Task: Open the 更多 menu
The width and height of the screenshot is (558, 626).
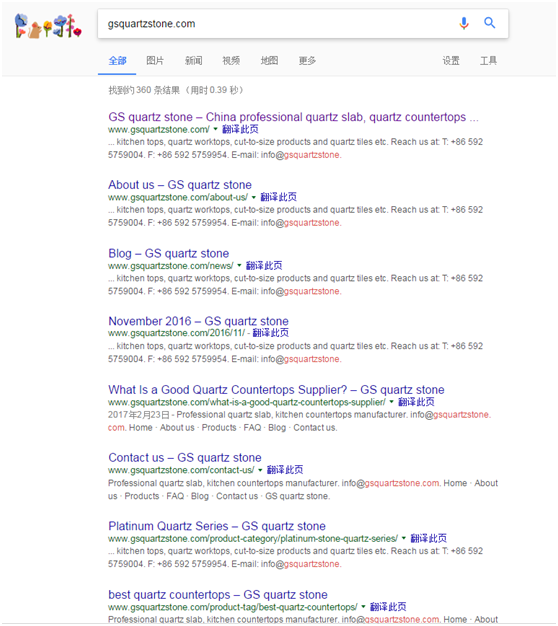Action: tap(307, 61)
